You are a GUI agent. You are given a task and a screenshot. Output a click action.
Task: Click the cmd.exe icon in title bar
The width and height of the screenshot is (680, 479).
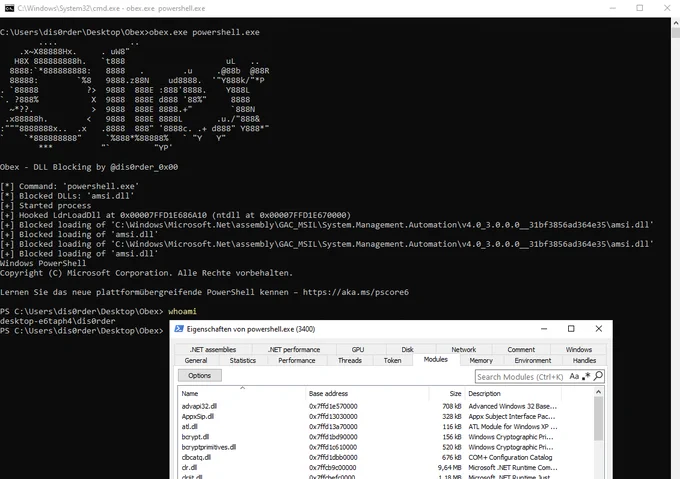tap(7, 8)
